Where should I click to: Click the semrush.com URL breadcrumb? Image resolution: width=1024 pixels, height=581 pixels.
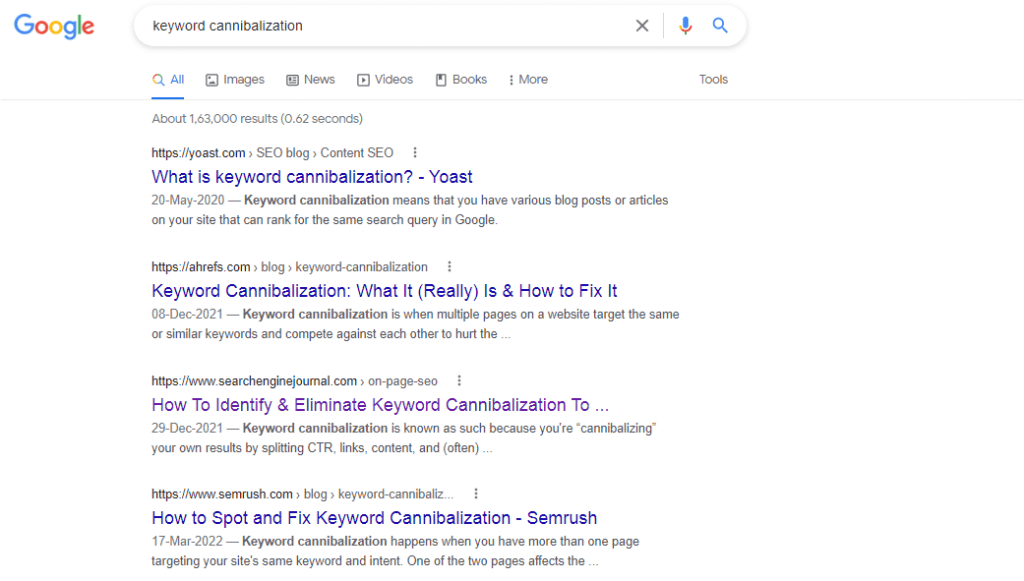pyautogui.click(x=302, y=494)
